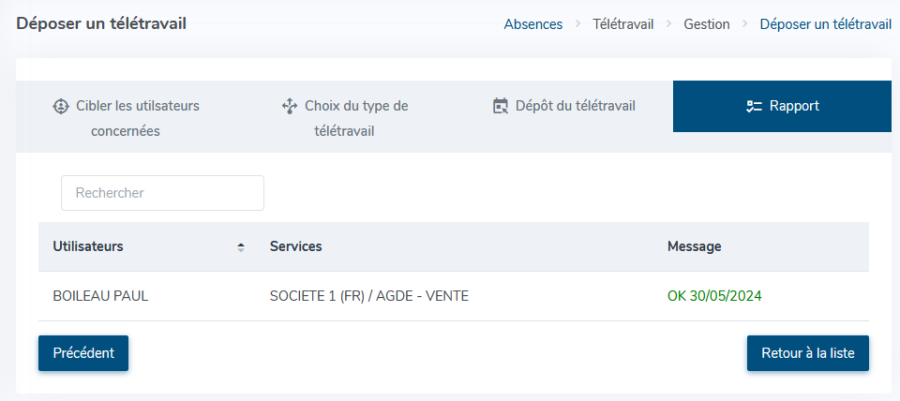Select the Rapport tab
Viewport: 900px width, 401px height.
(782, 107)
